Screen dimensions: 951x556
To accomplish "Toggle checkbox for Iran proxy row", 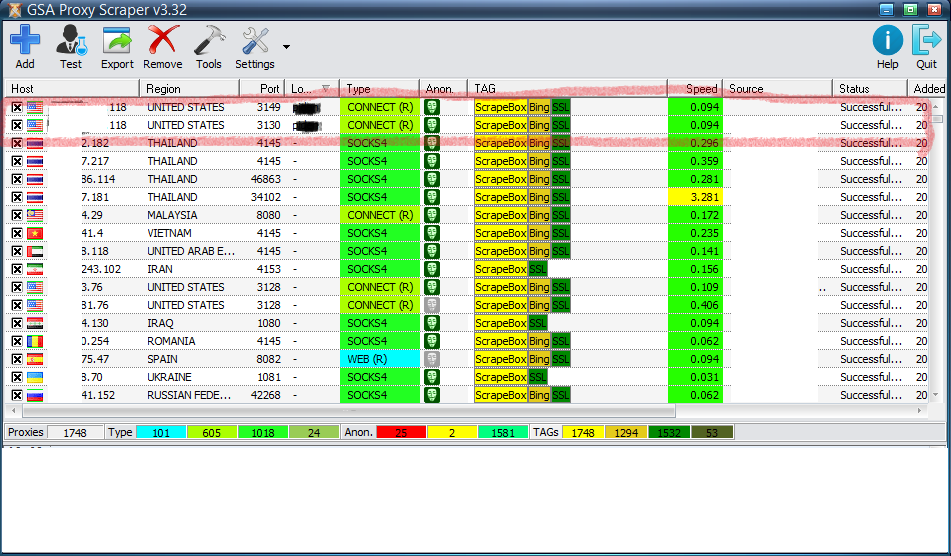I will [x=17, y=269].
